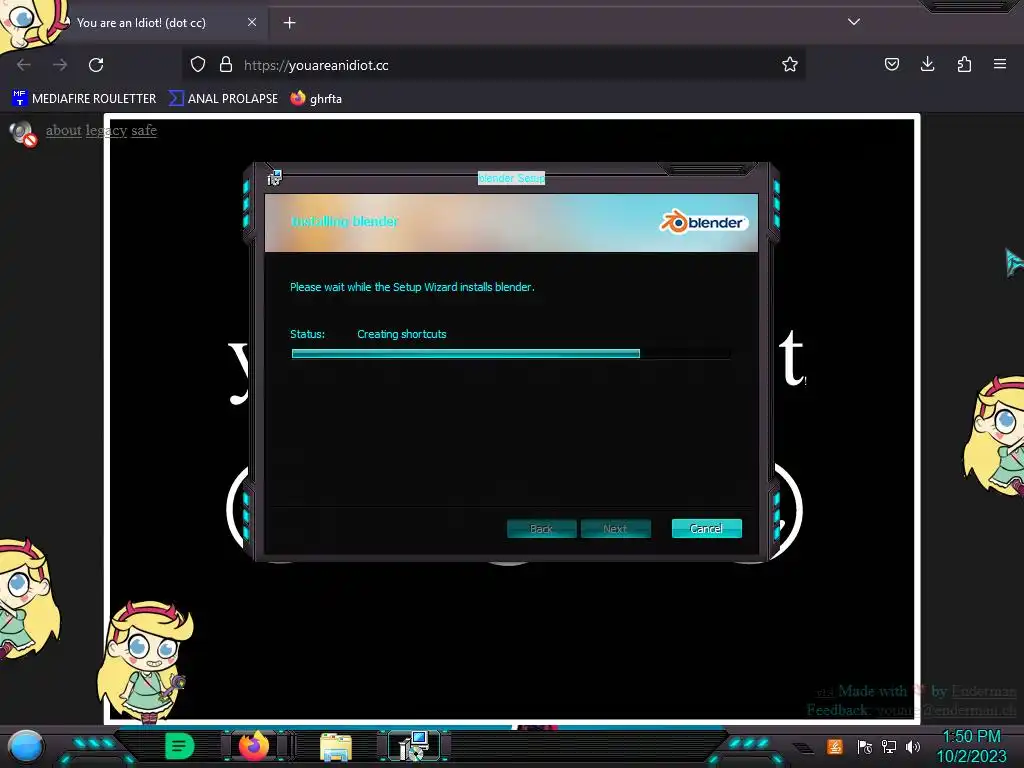Open MEDIAFIRE ROULETTER bookmark
The width and height of the screenshot is (1024, 768).
click(84, 99)
